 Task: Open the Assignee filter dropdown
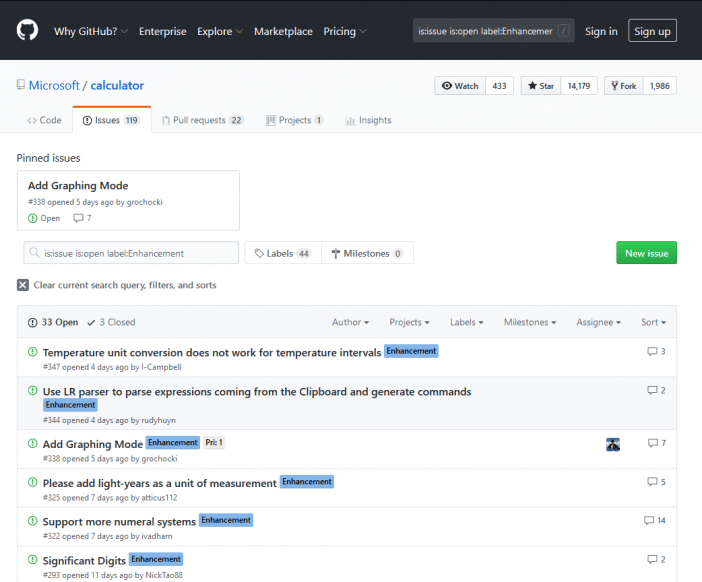(599, 322)
